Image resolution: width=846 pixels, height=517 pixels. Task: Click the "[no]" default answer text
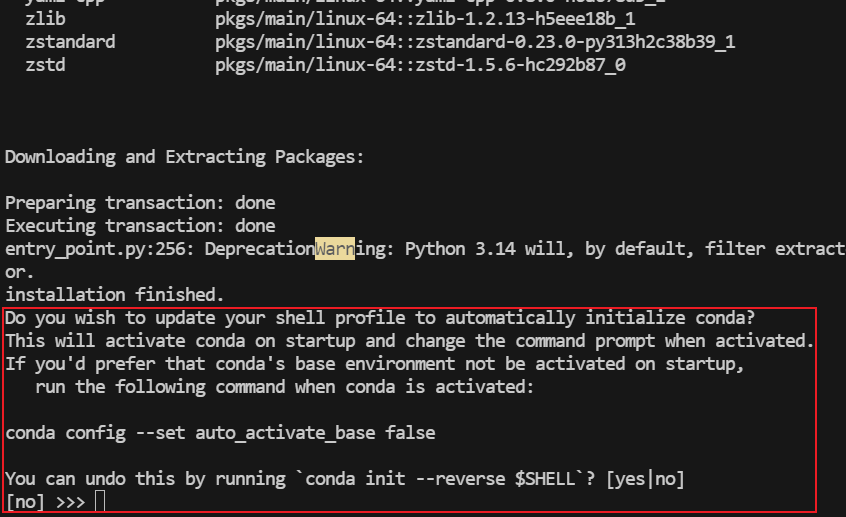25,502
